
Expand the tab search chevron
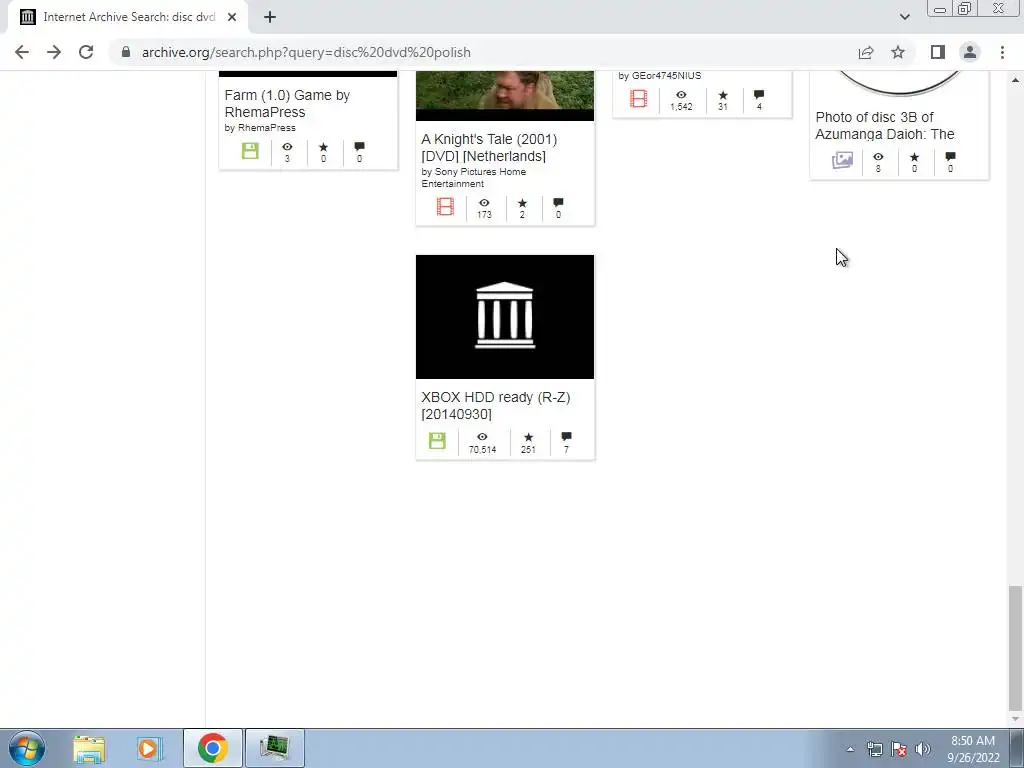904,17
